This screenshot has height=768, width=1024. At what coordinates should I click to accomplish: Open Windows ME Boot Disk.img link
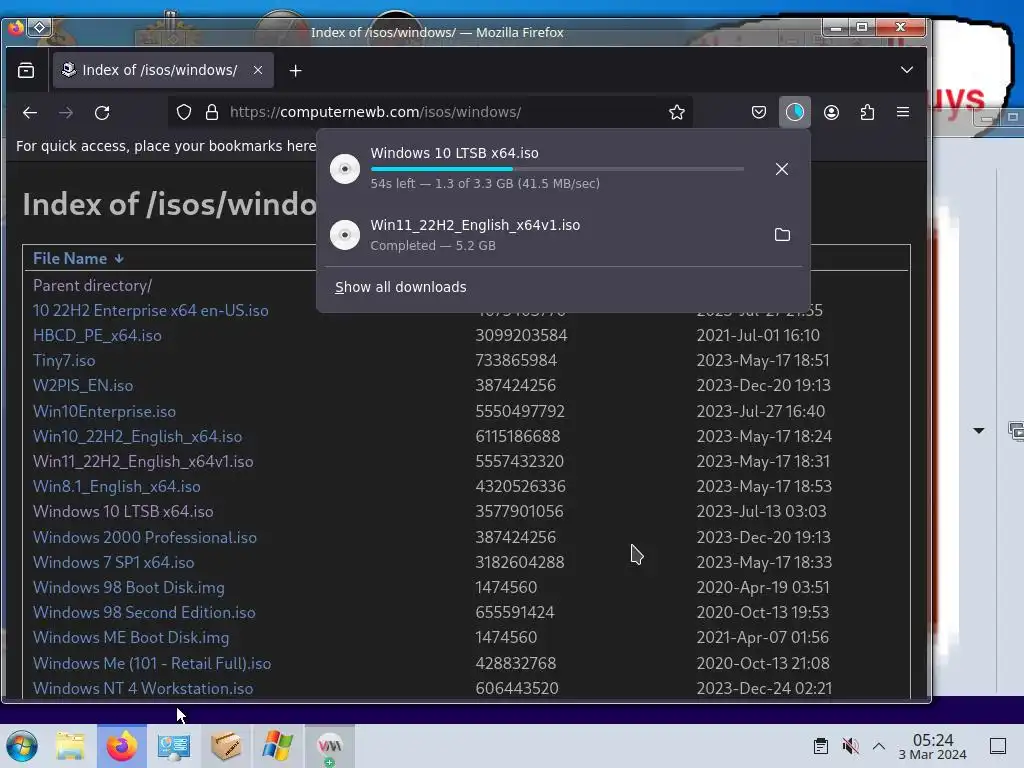[x=131, y=637]
